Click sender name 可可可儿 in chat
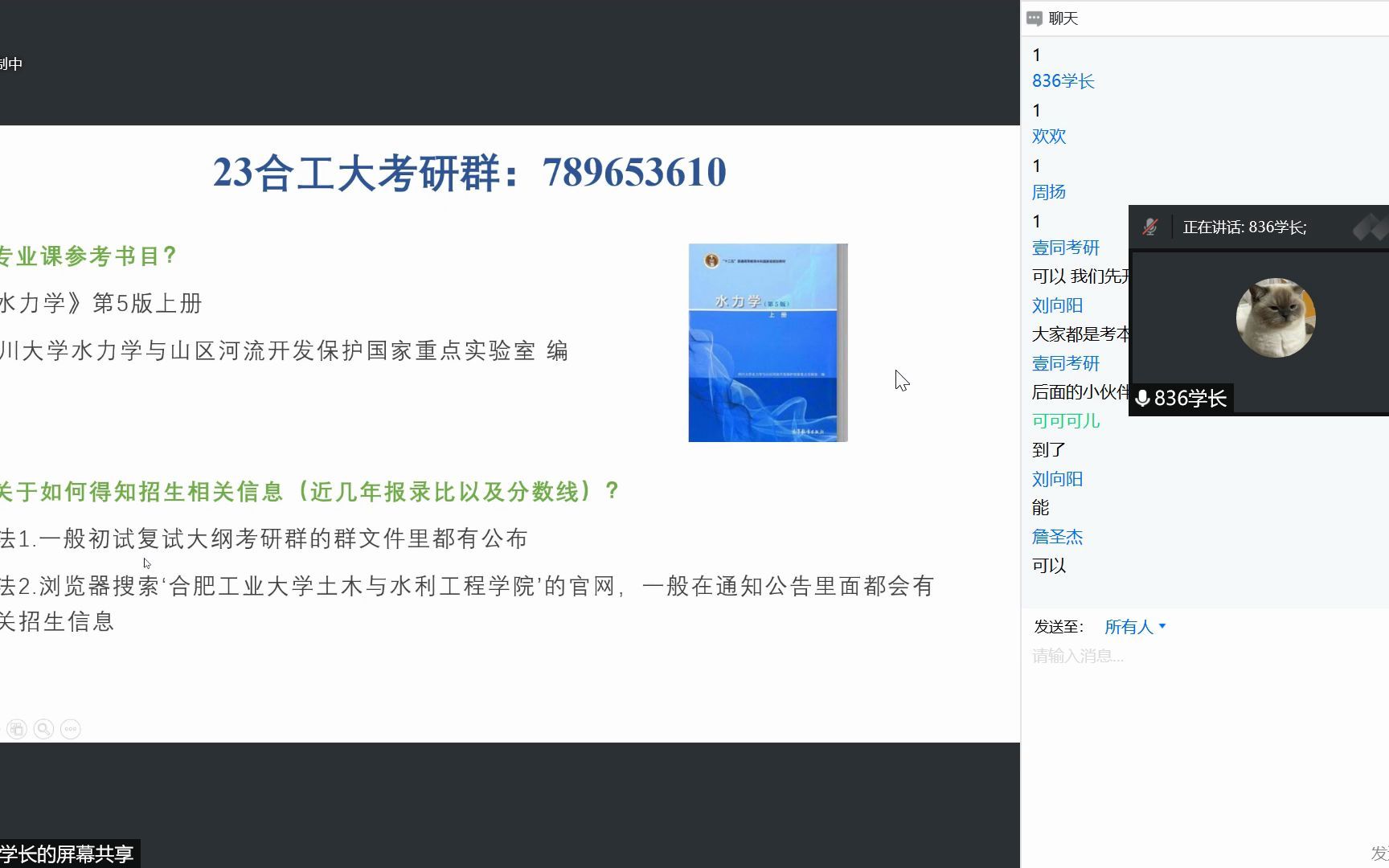Viewport: 1389px width, 868px height. click(1066, 421)
